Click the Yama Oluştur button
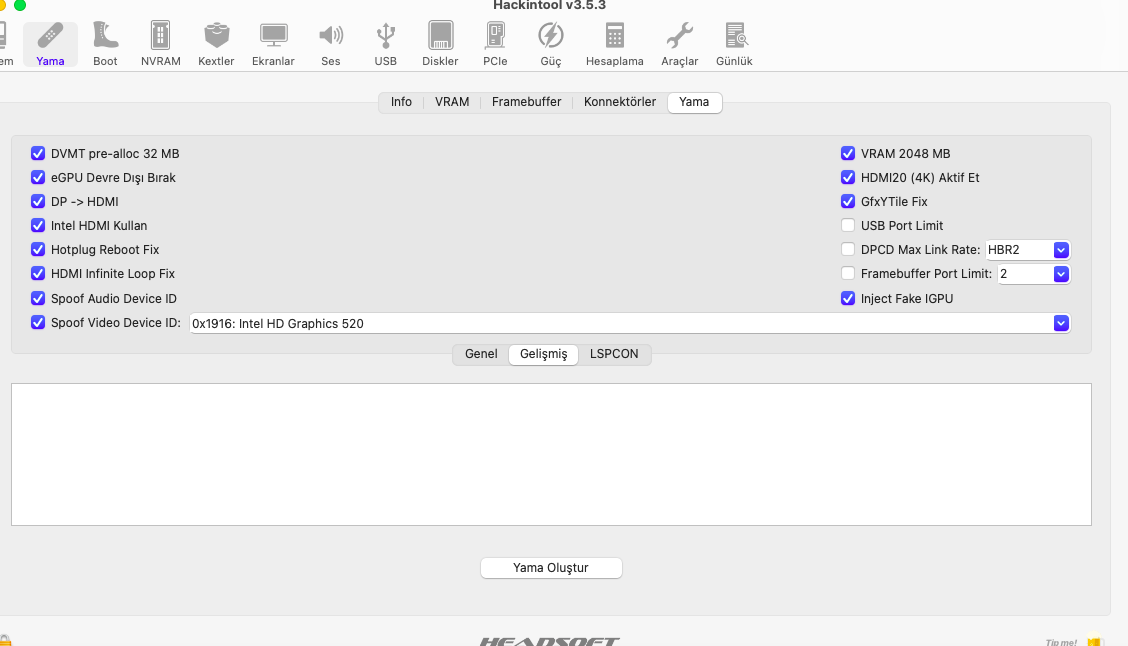This screenshot has width=1128, height=646. [551, 568]
